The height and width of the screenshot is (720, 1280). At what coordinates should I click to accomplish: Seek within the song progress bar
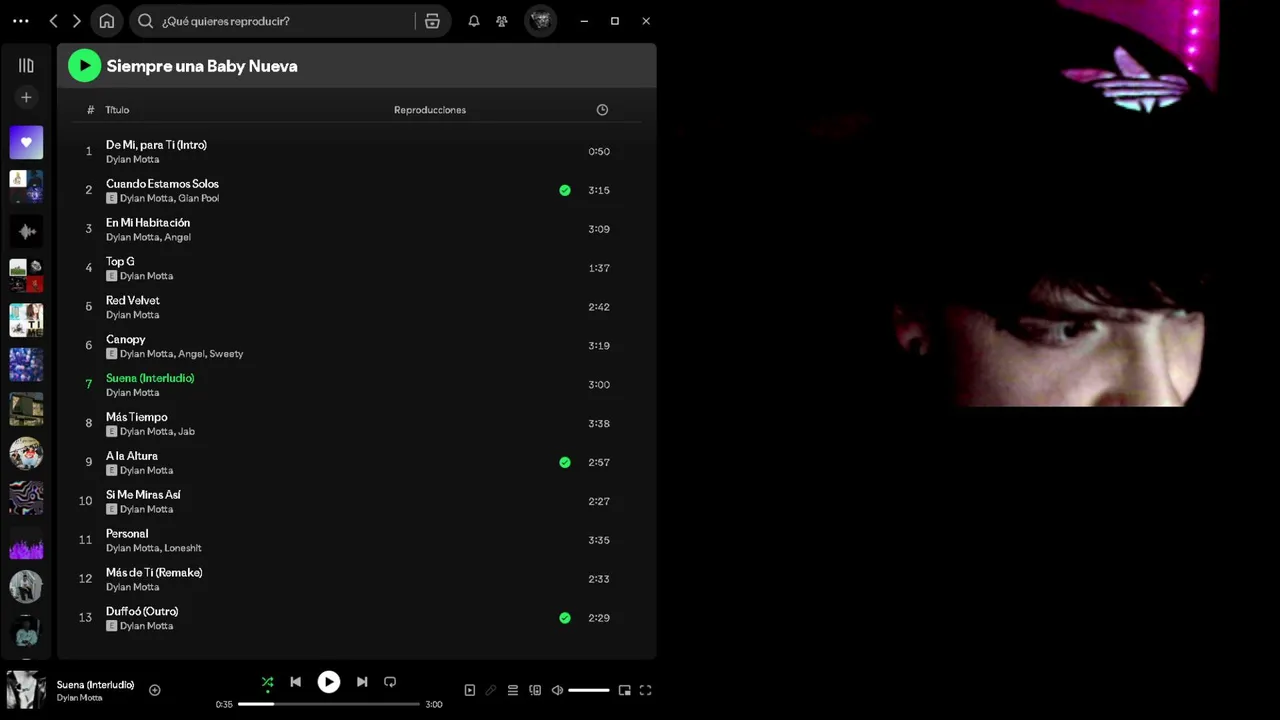pyautogui.click(x=328, y=704)
